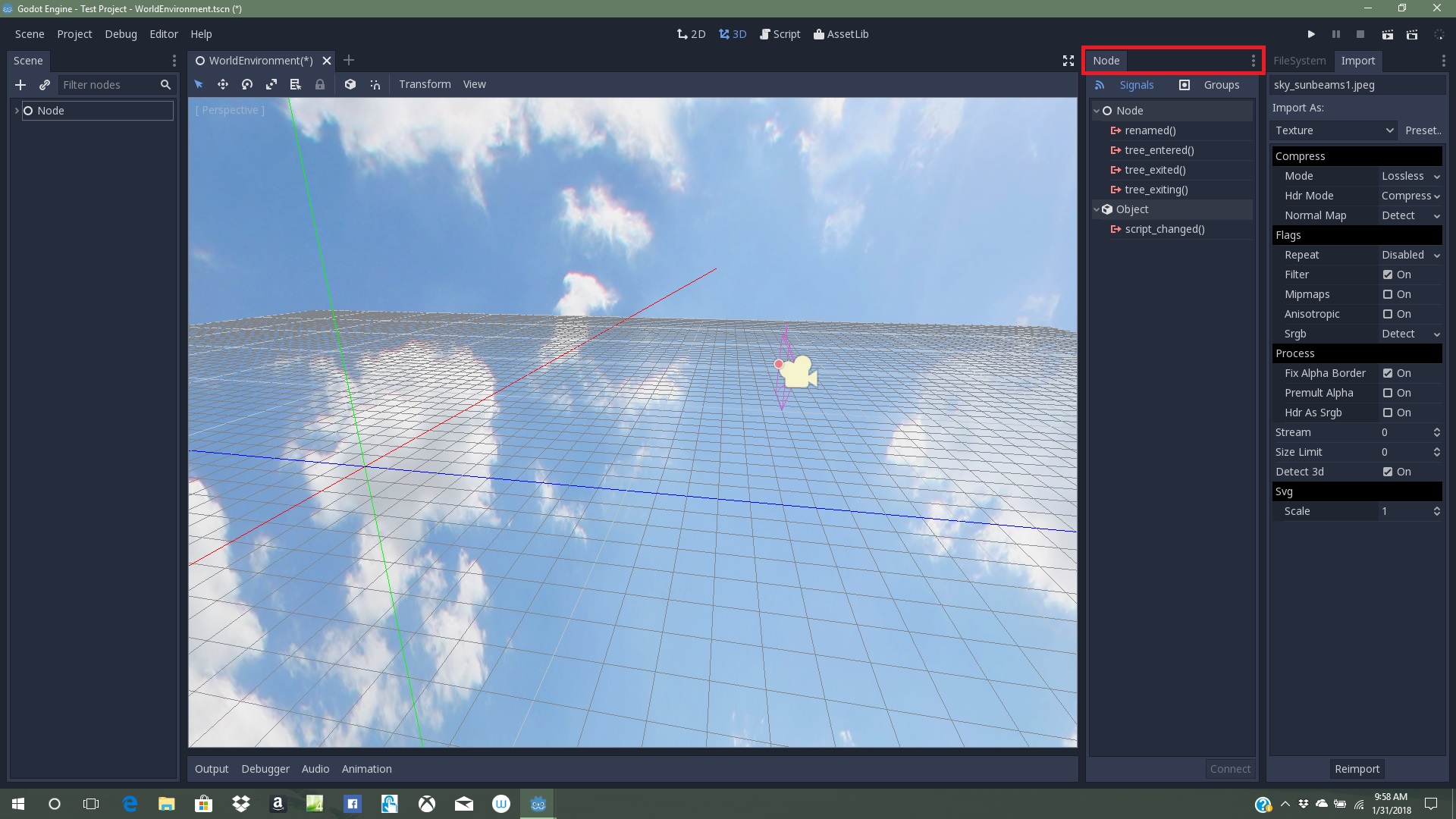Image resolution: width=1456 pixels, height=819 pixels.
Task: Open the Project menu
Action: point(74,34)
